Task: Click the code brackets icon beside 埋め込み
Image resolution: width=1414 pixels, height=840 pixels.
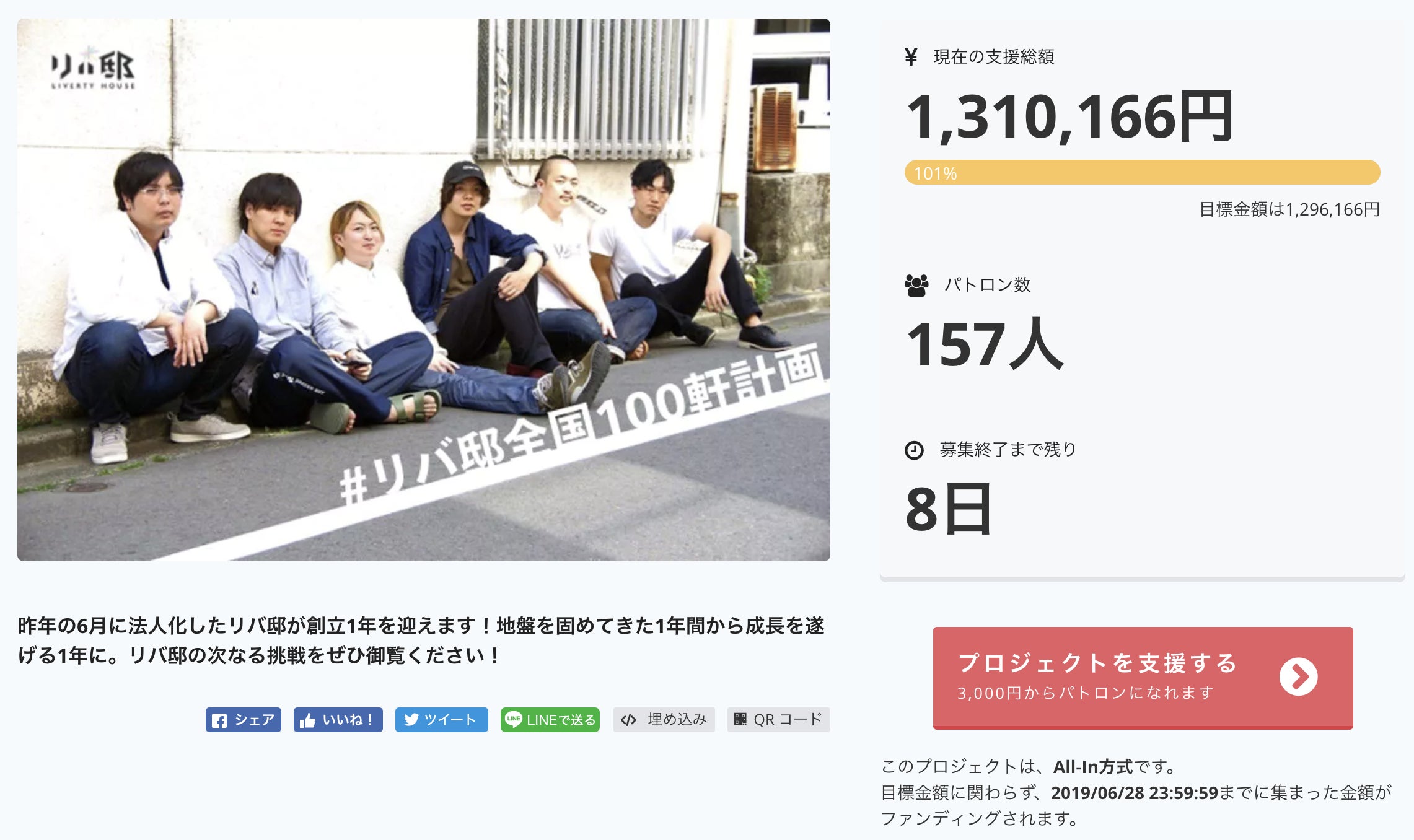Action: tap(628, 720)
